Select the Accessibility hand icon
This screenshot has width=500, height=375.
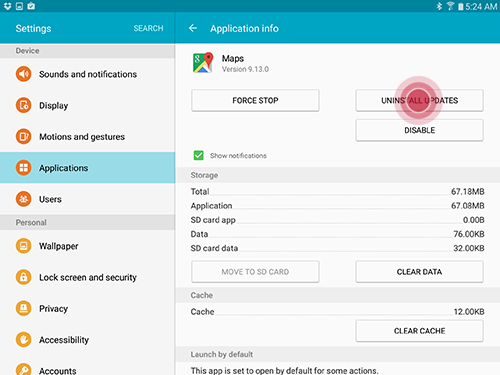click(24, 340)
